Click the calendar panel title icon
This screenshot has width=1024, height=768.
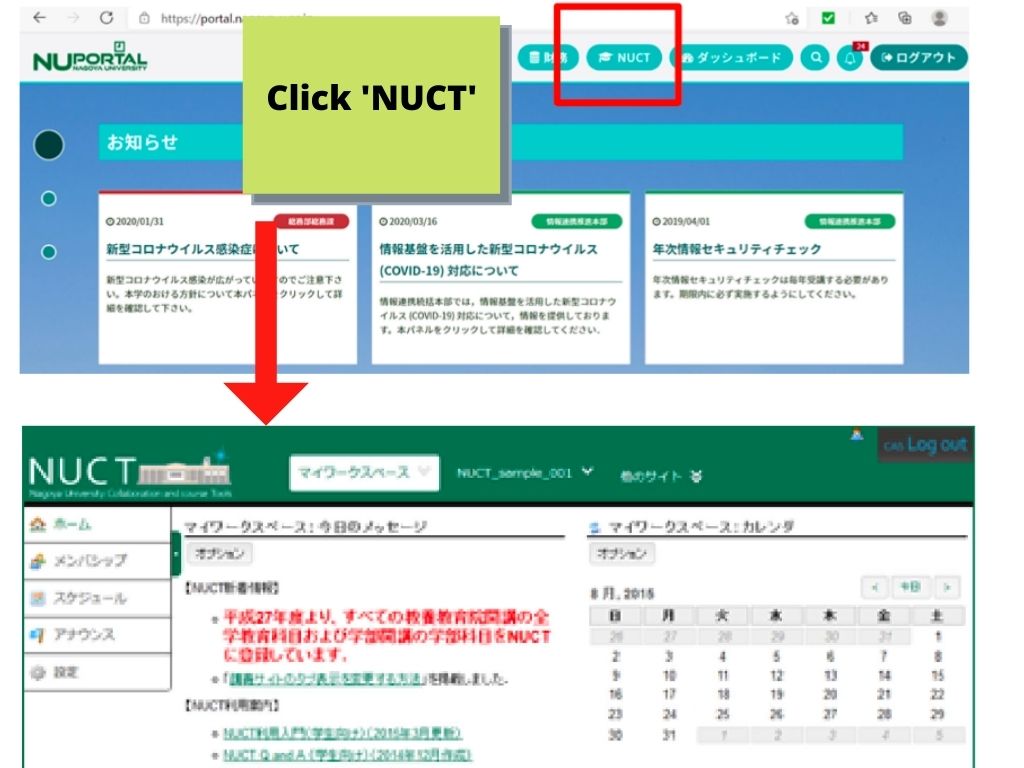595,527
